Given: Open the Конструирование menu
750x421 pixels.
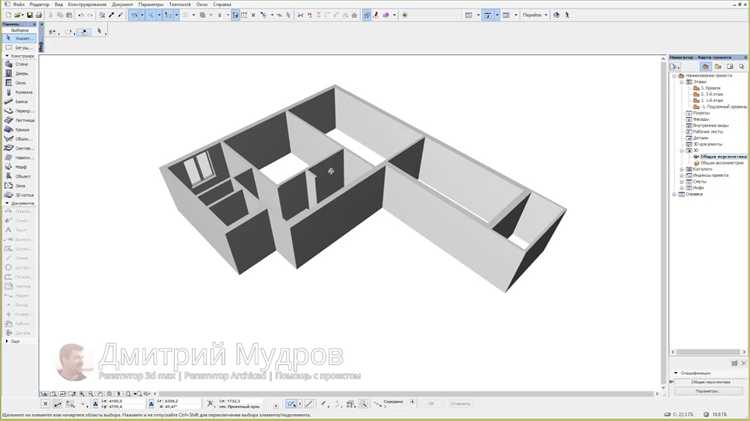Looking at the screenshot, I should (87, 4).
